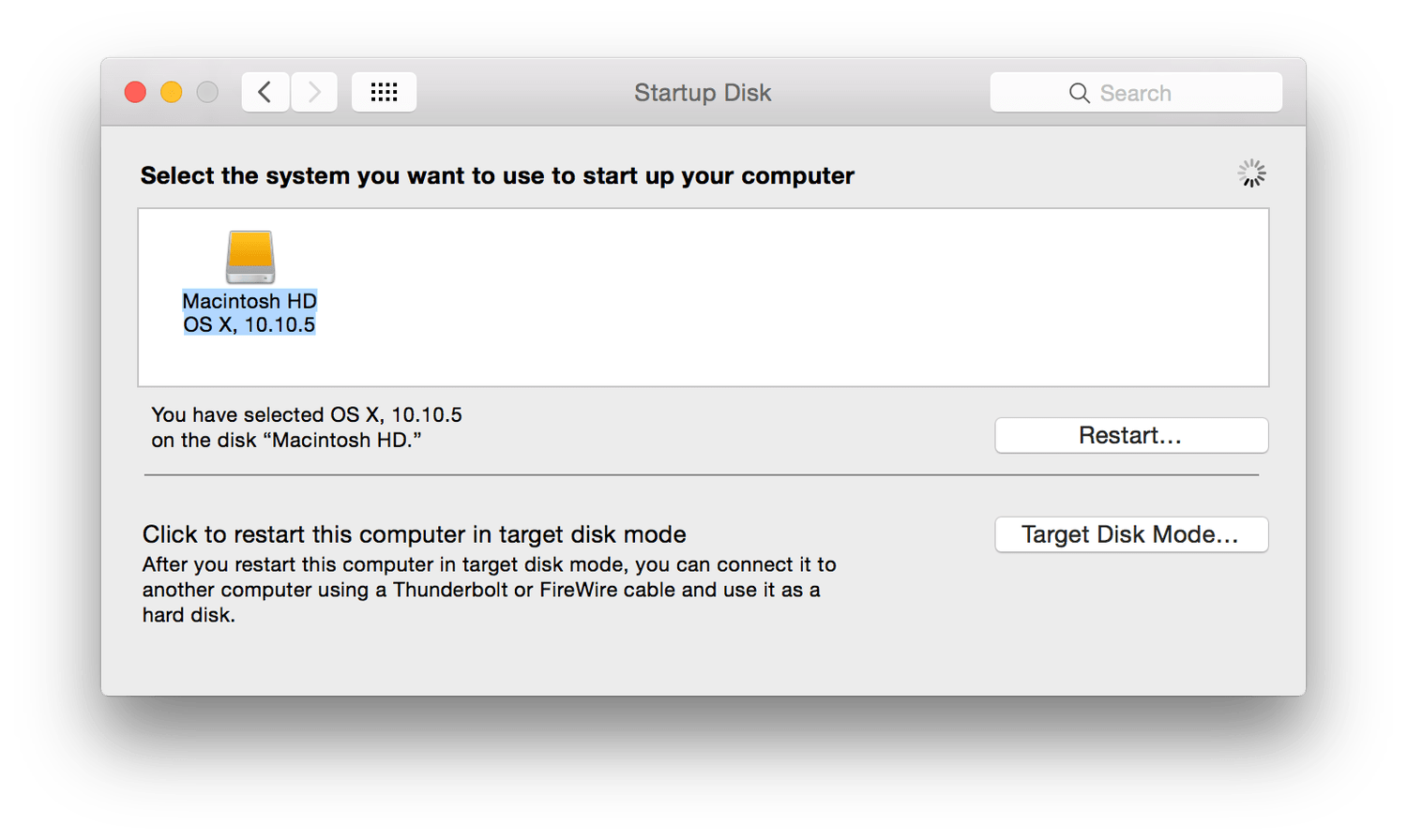The width and height of the screenshot is (1407, 840).
Task: Click the gray disabled zoom button
Action: pos(207,92)
